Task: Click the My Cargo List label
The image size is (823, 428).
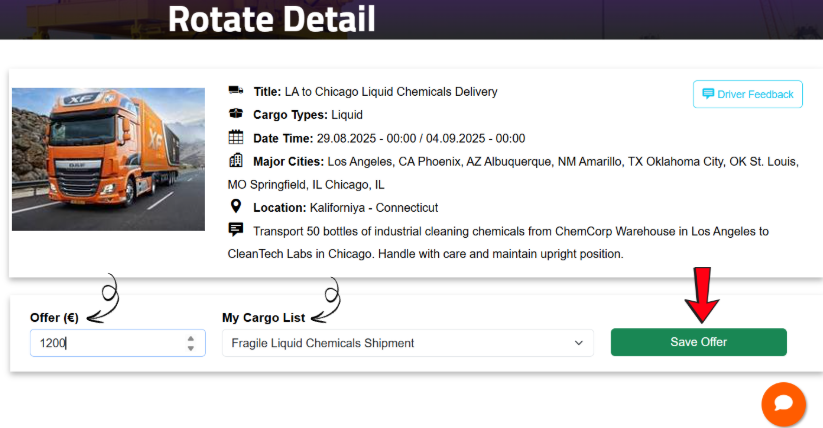Action: click(264, 317)
